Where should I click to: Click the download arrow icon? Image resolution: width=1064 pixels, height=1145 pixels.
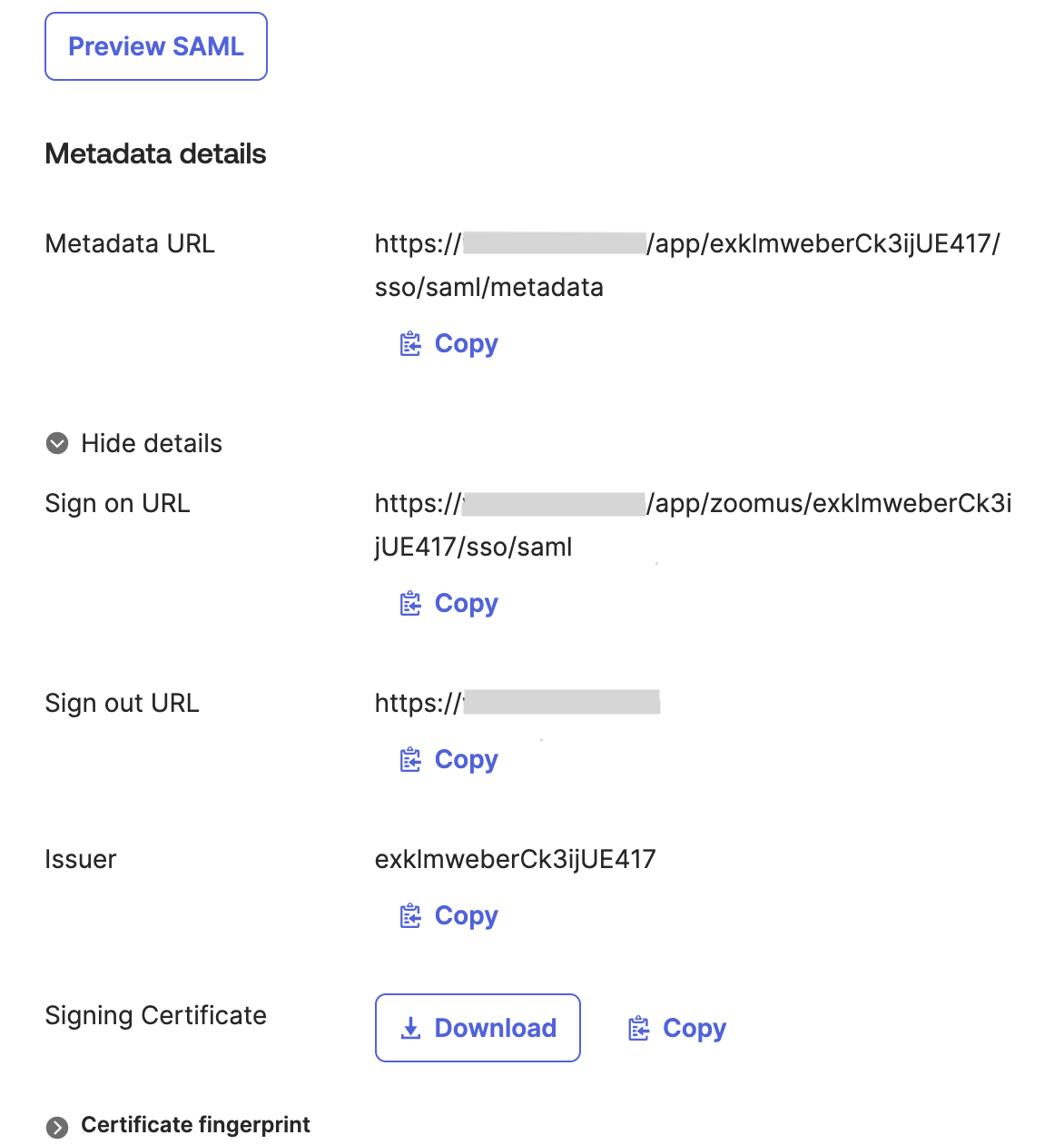411,1028
